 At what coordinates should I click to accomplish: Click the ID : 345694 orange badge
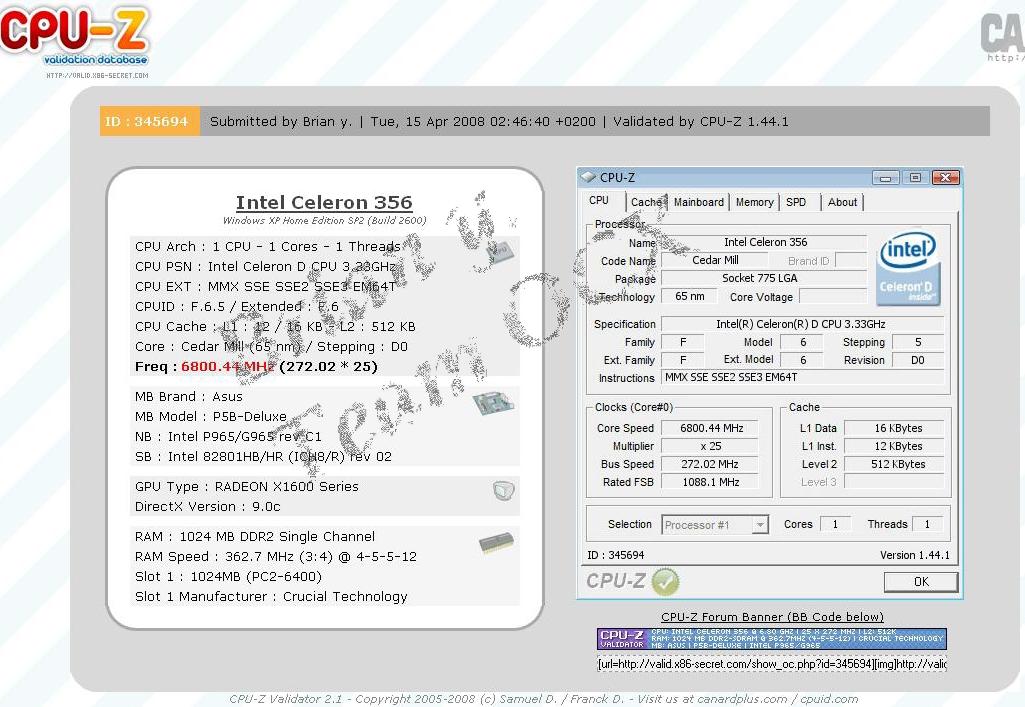[x=149, y=122]
